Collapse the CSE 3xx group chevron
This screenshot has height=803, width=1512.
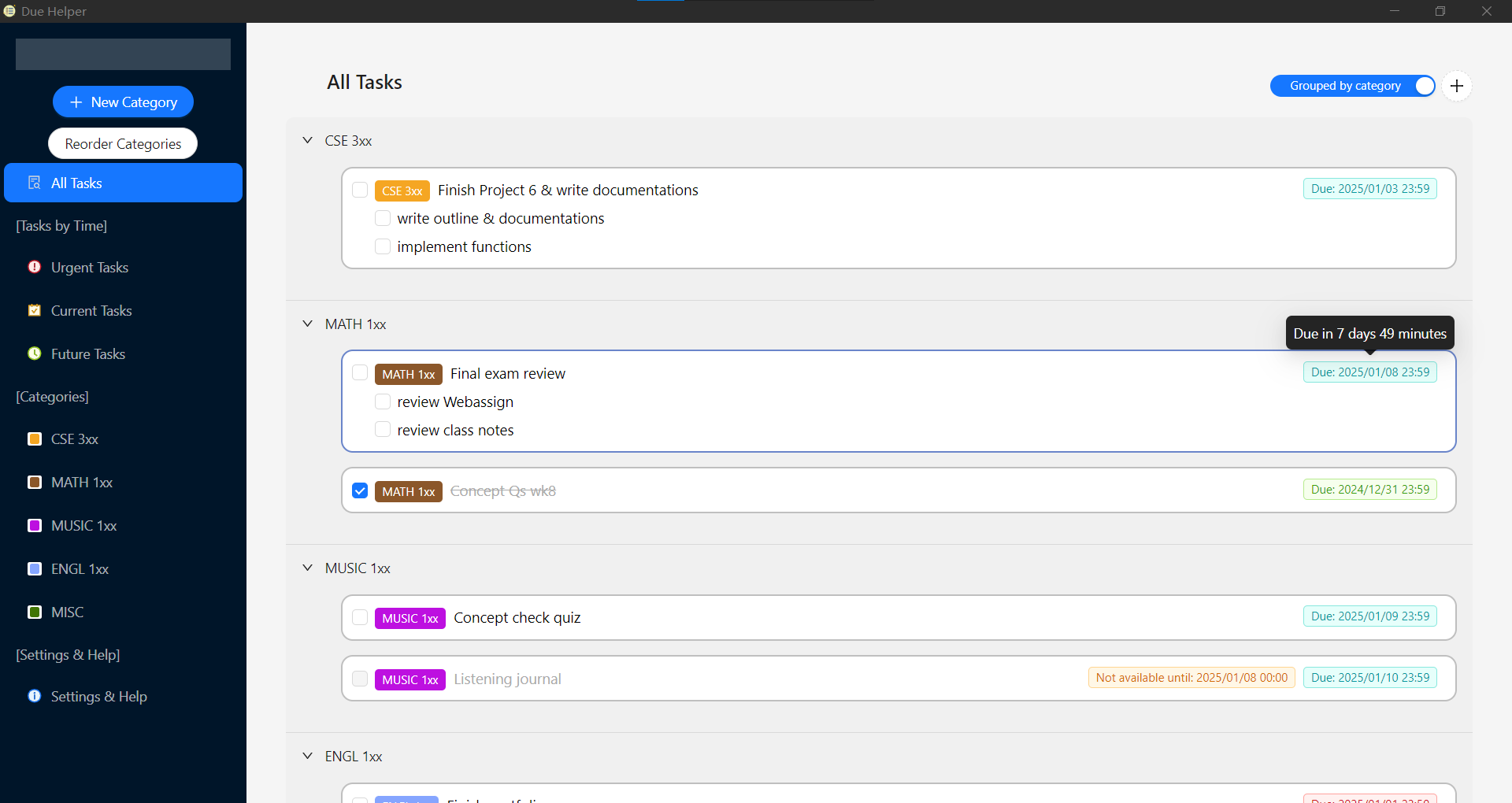(x=308, y=140)
